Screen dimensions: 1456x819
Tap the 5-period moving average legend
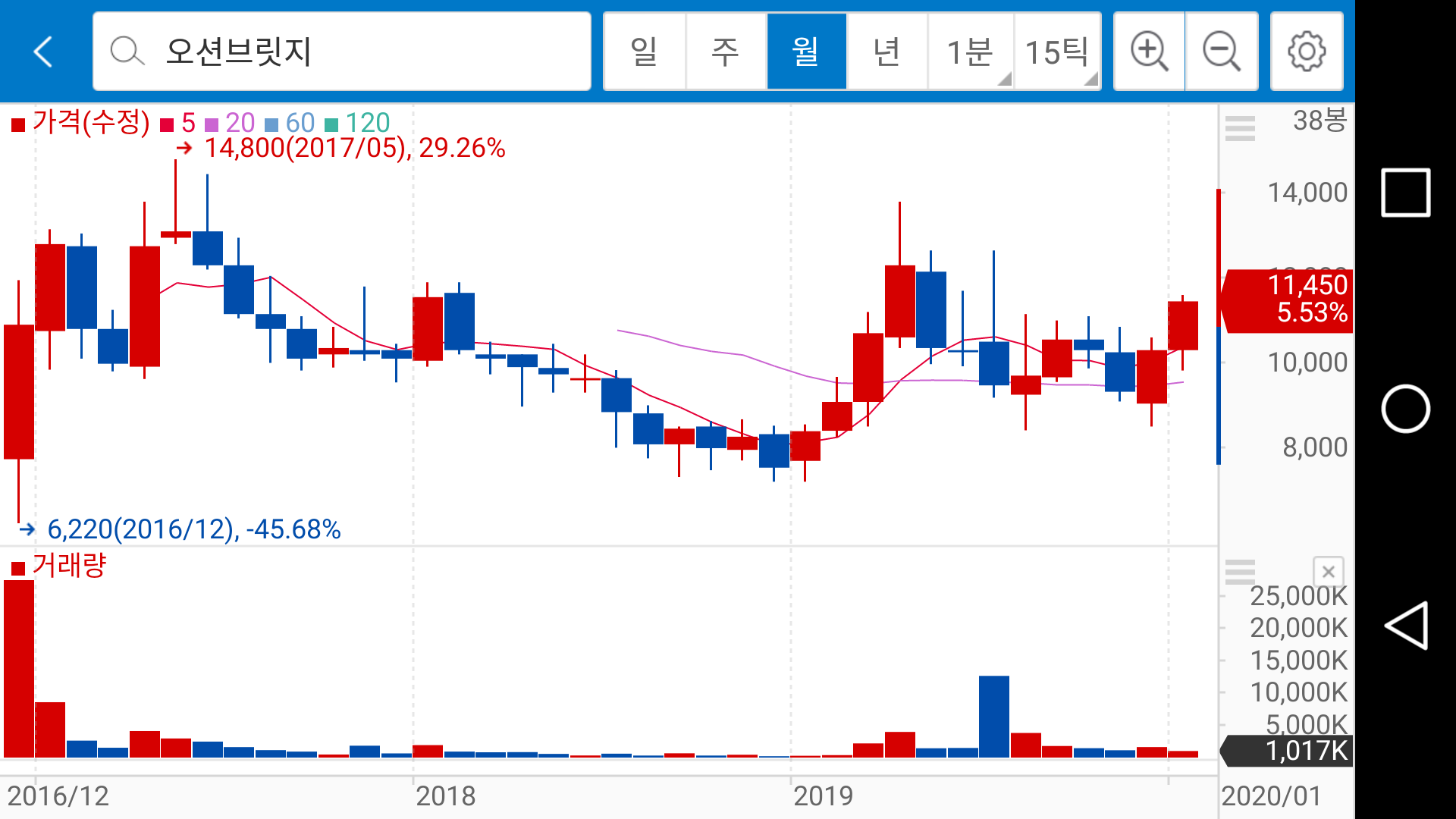(x=179, y=123)
